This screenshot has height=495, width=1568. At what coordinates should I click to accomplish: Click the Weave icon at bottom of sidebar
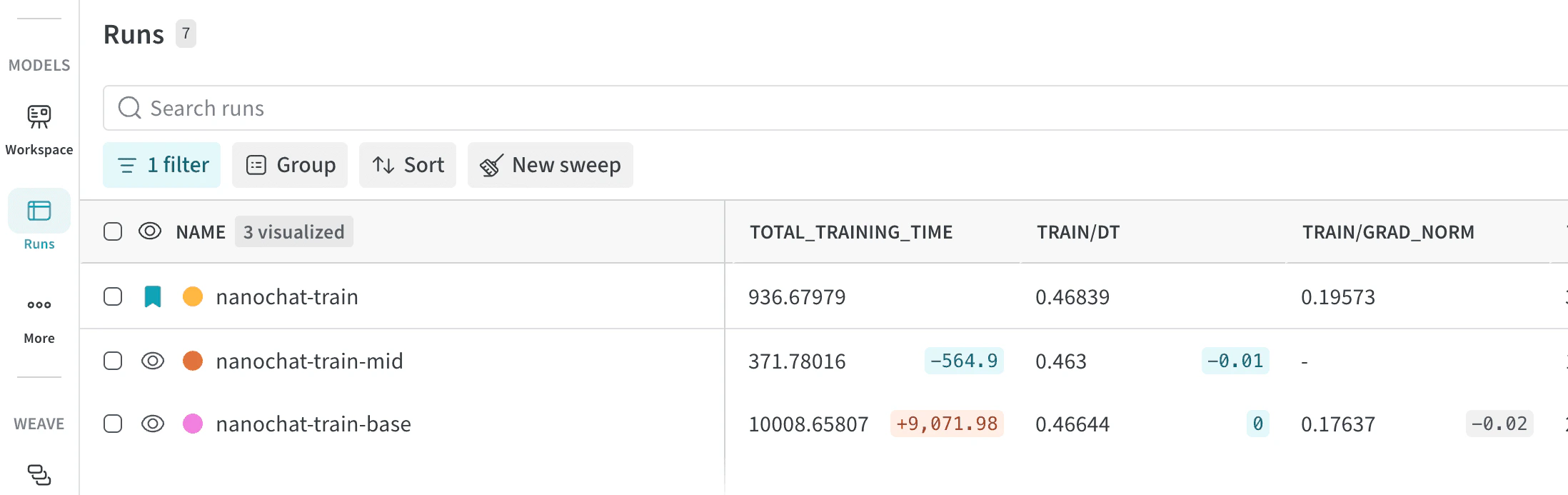[x=39, y=474]
